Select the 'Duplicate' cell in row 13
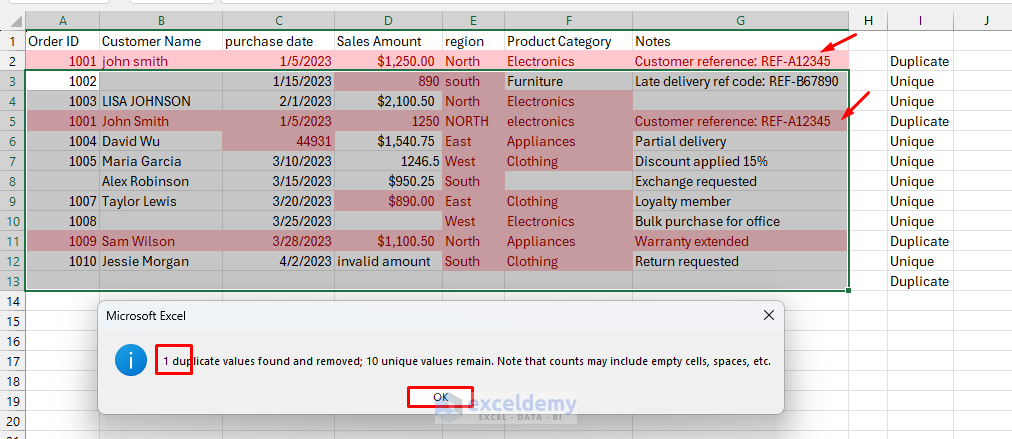The height and width of the screenshot is (439, 1012). point(920,281)
